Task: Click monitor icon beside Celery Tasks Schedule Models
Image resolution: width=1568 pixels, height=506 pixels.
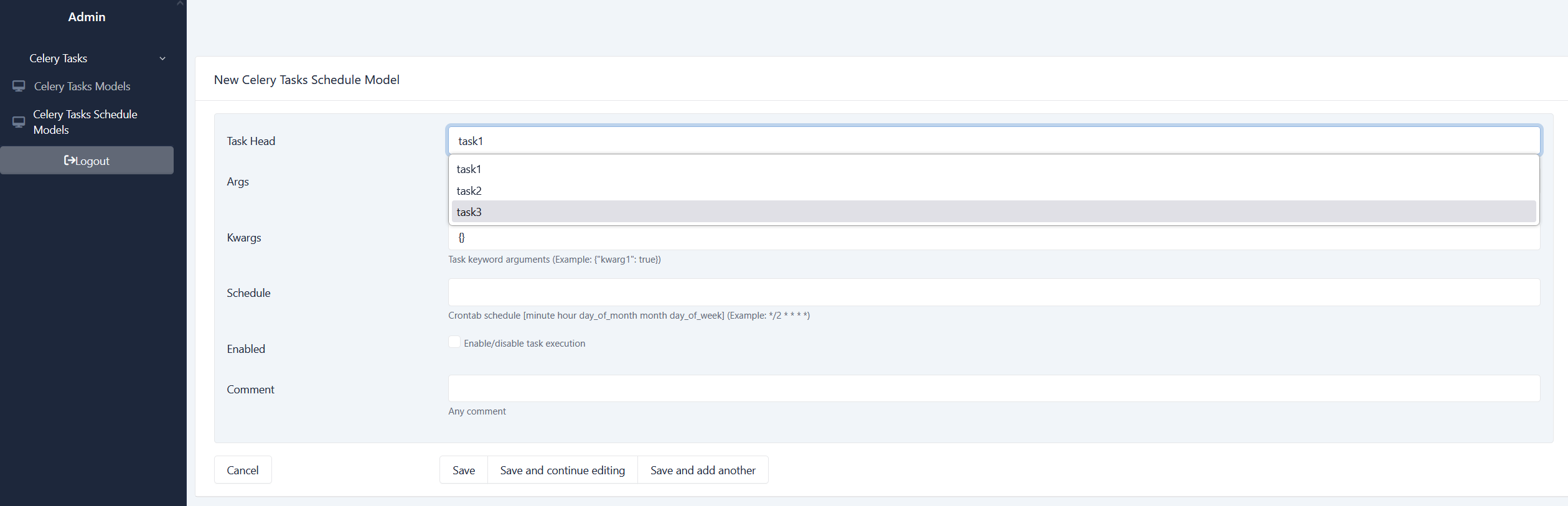Action: (x=19, y=122)
